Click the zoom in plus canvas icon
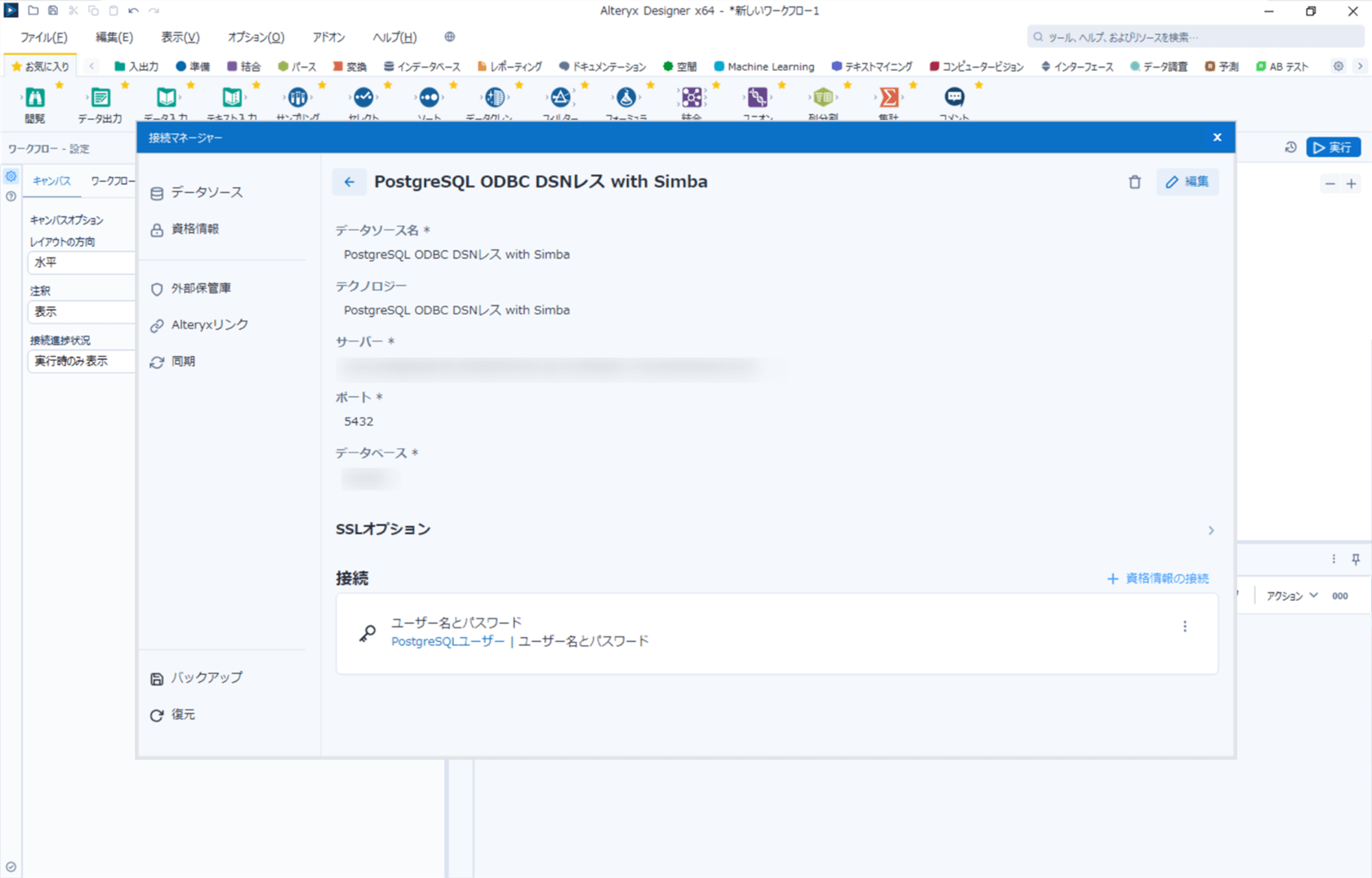Screen dimensions: 1372x878 coord(1351,184)
